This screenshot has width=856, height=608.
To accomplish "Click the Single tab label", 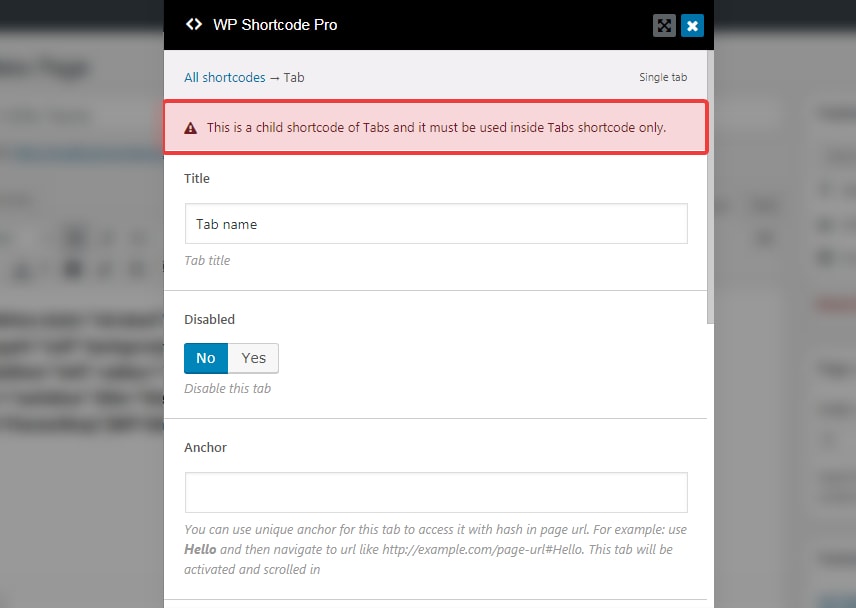I will (663, 77).
